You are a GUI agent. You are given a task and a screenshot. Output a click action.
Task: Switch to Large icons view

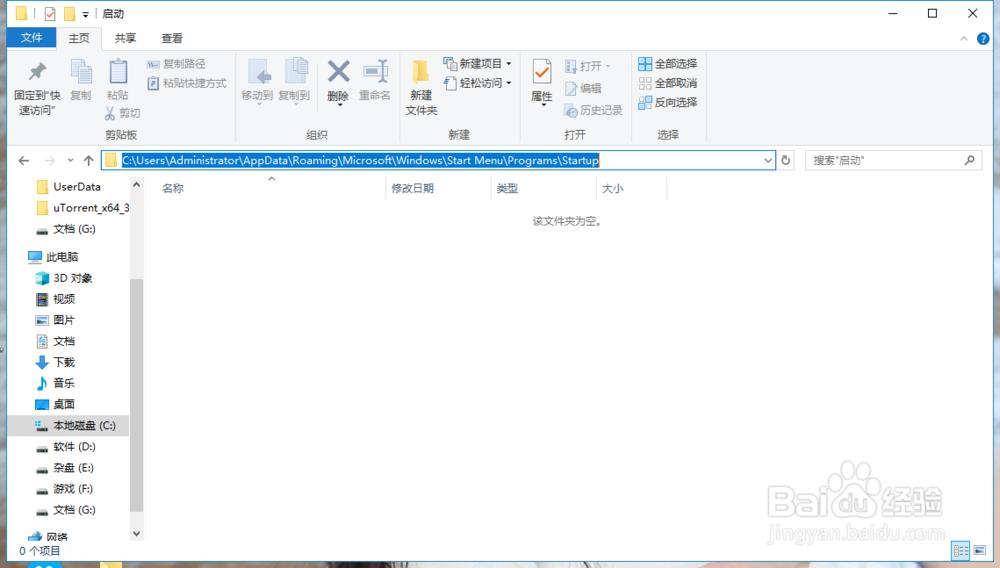[980, 550]
